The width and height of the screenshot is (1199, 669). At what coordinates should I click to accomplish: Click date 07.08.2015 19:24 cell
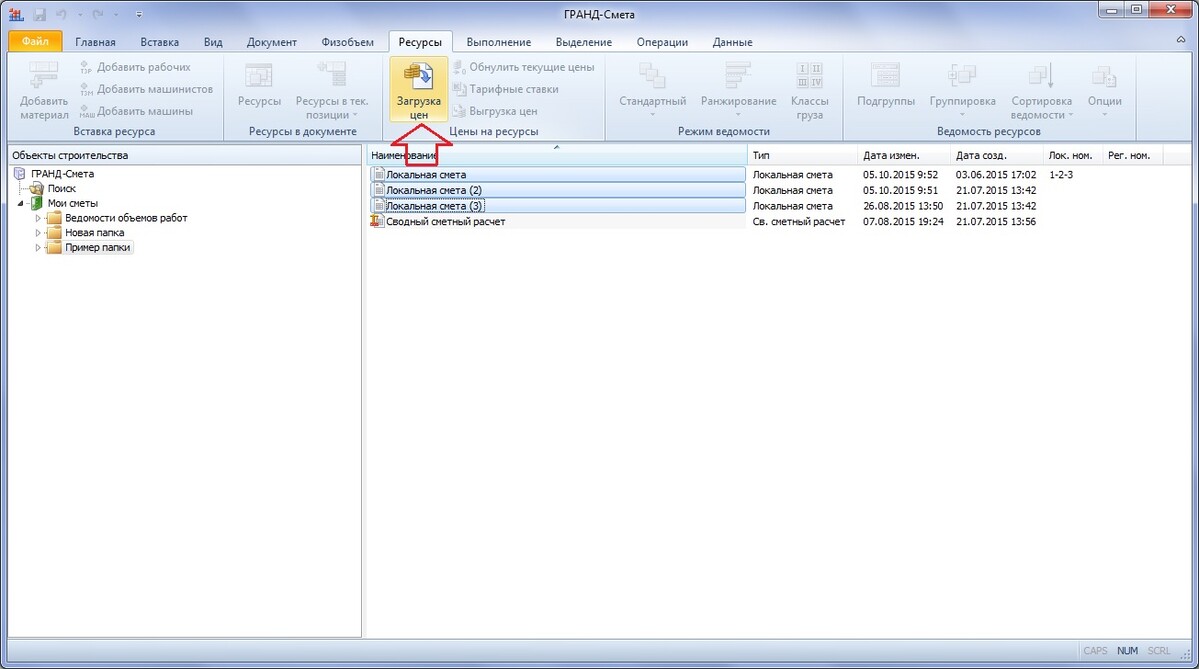point(903,222)
